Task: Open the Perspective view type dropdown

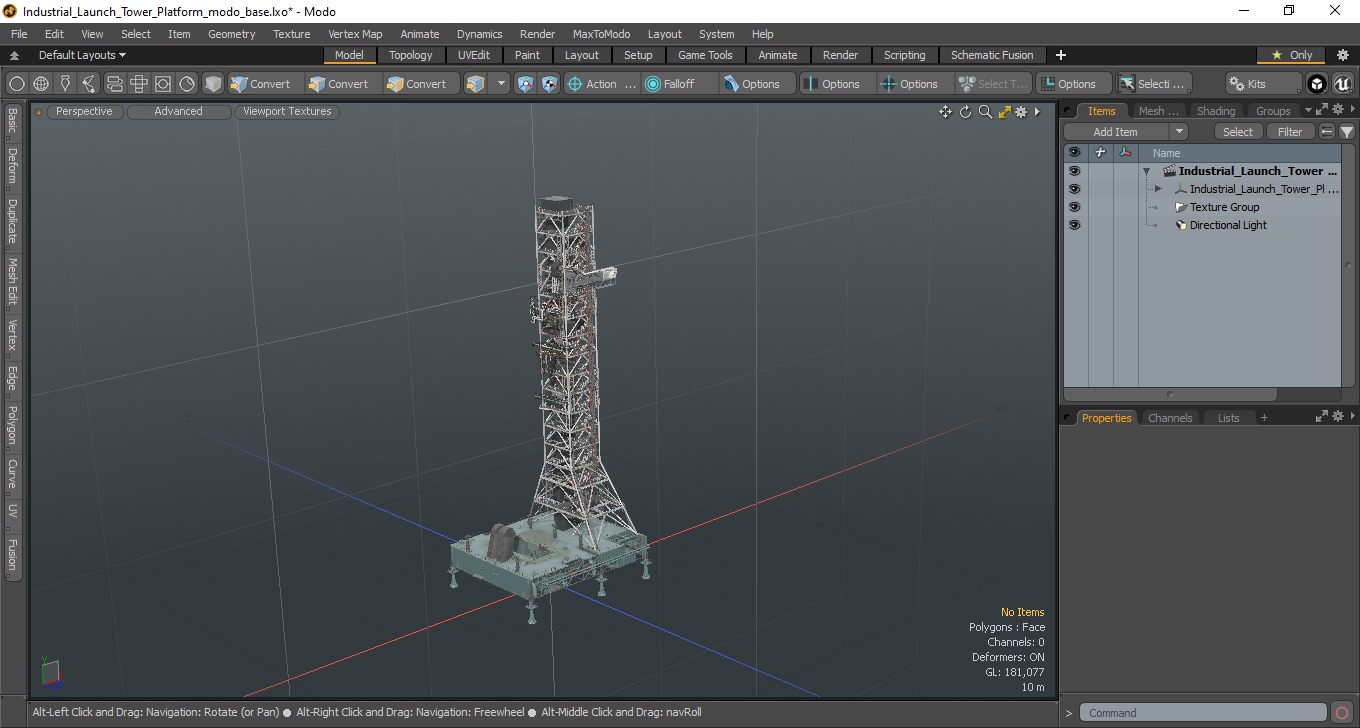Action: coord(85,112)
